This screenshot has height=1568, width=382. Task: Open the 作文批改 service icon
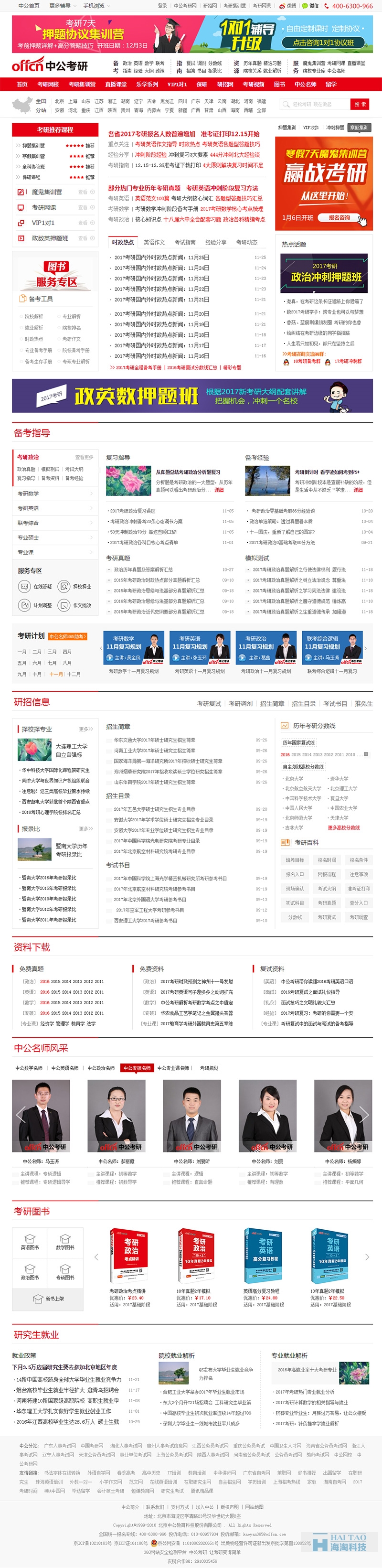point(64,606)
